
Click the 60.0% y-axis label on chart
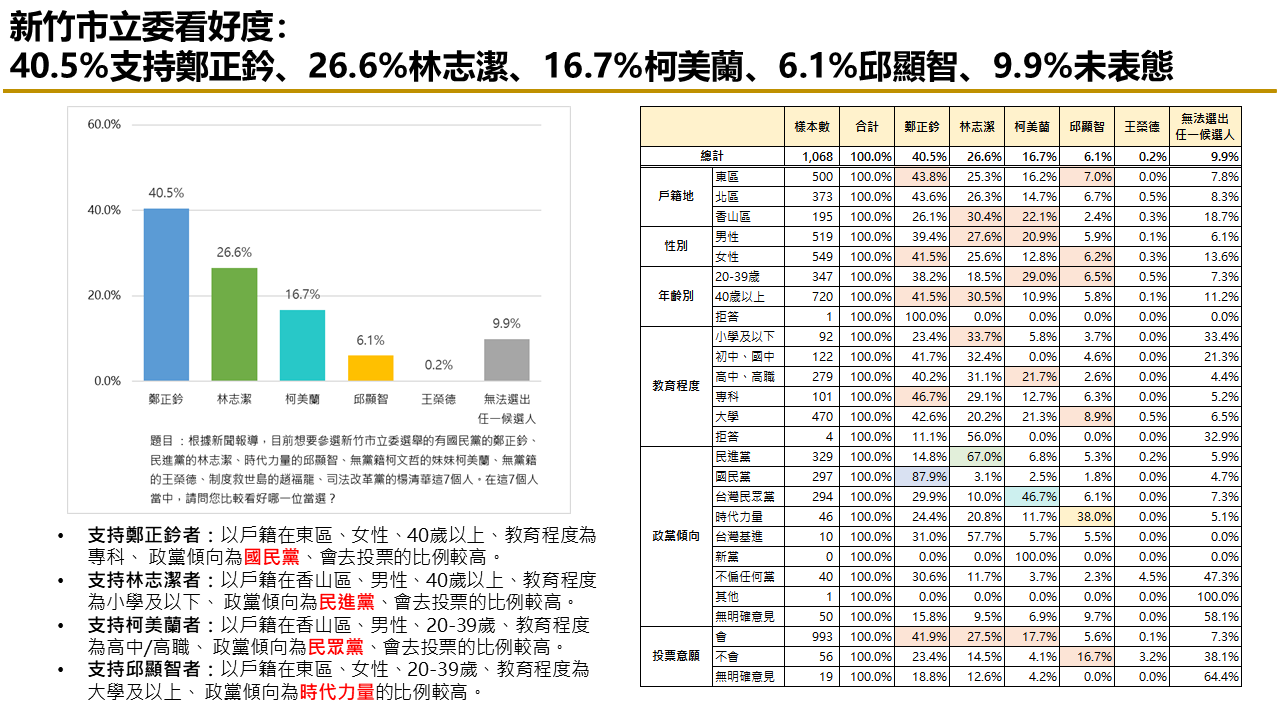tap(104, 124)
